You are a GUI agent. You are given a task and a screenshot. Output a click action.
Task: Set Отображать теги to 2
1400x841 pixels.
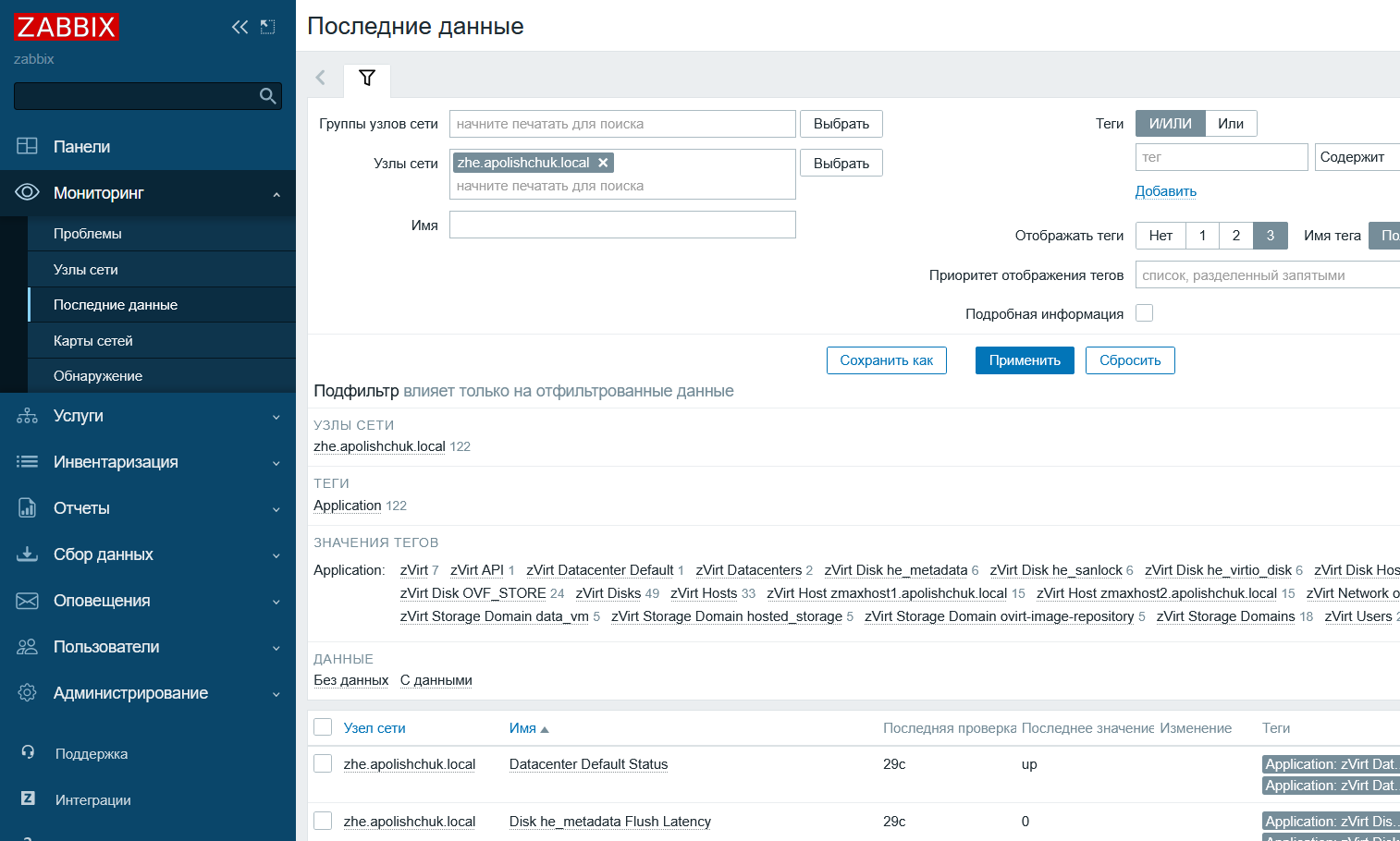point(1236,236)
